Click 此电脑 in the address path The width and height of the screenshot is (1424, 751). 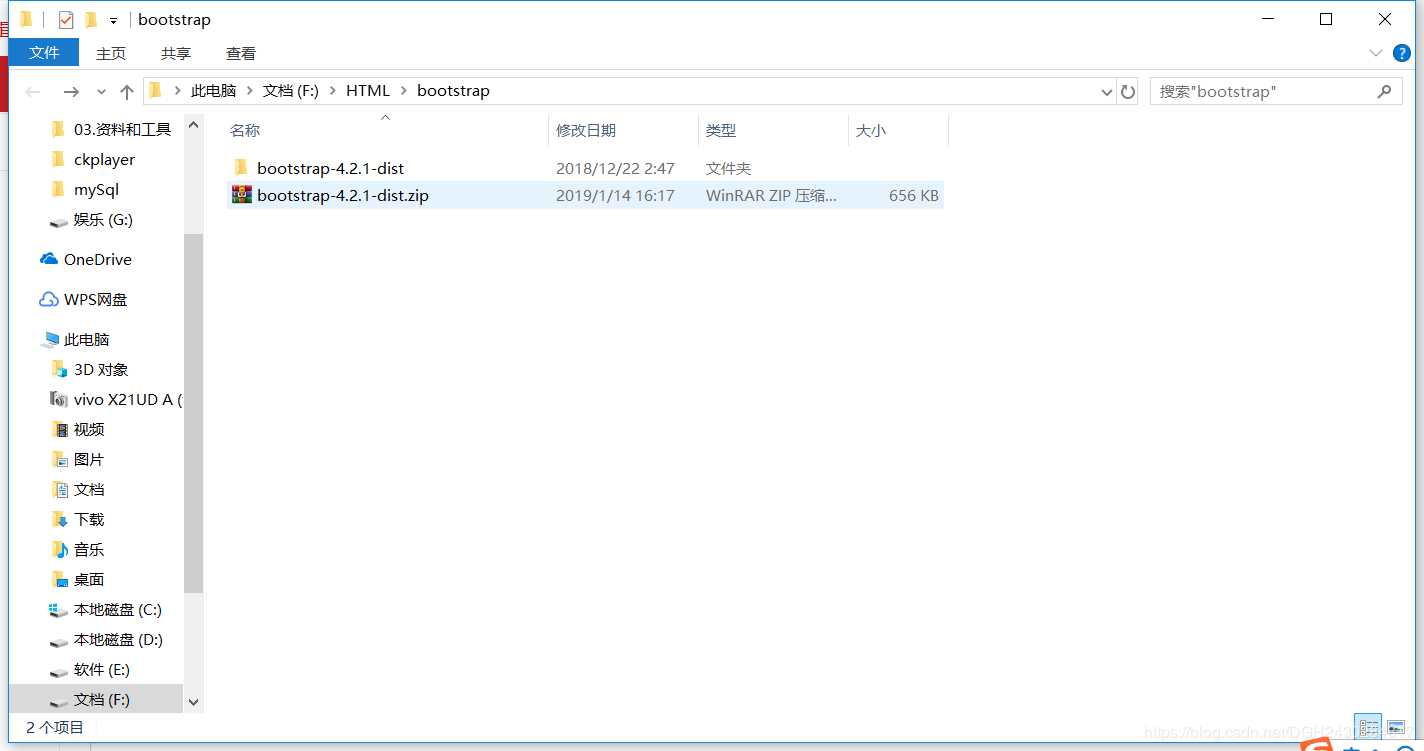(x=213, y=91)
